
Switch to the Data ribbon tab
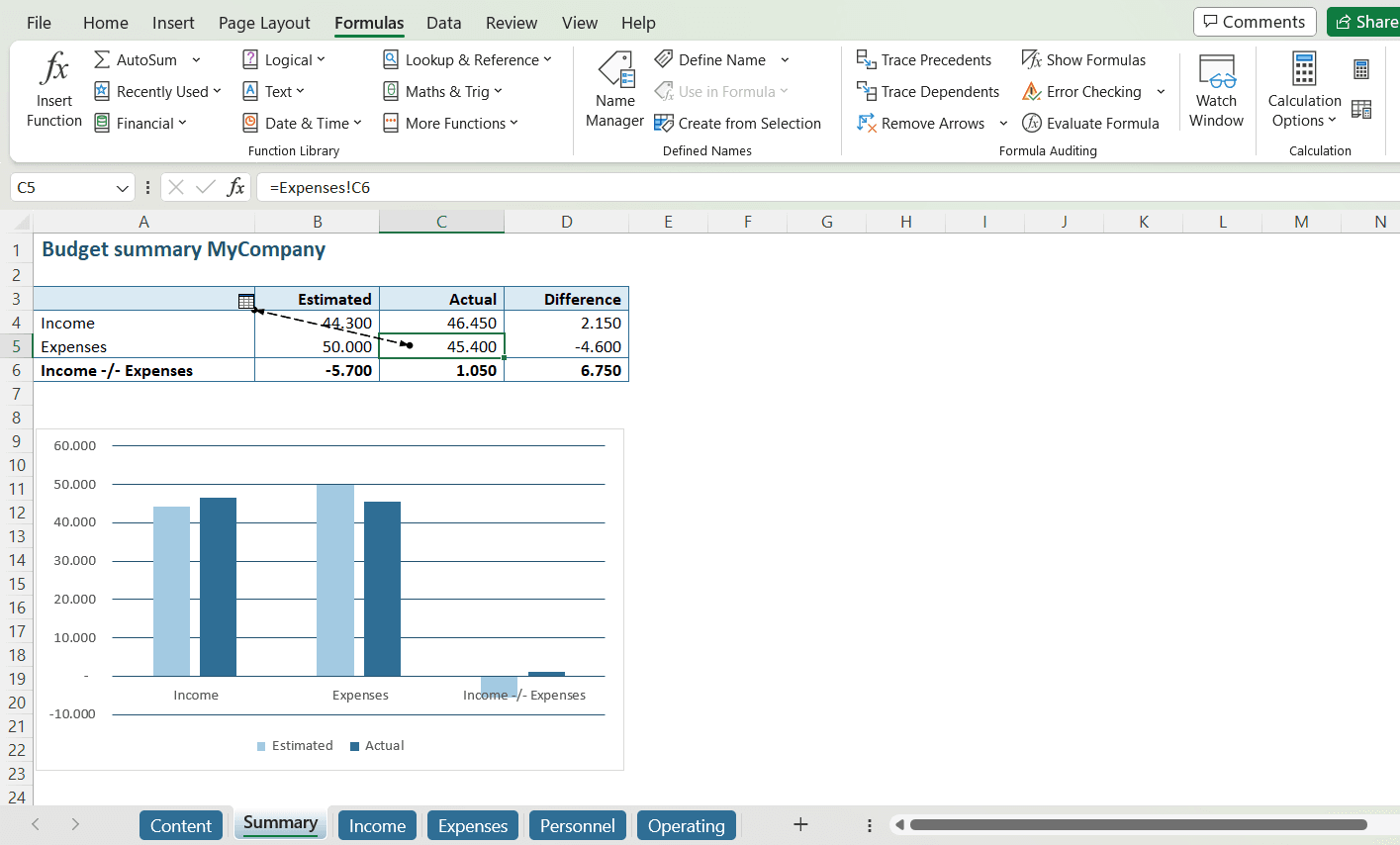tap(443, 23)
